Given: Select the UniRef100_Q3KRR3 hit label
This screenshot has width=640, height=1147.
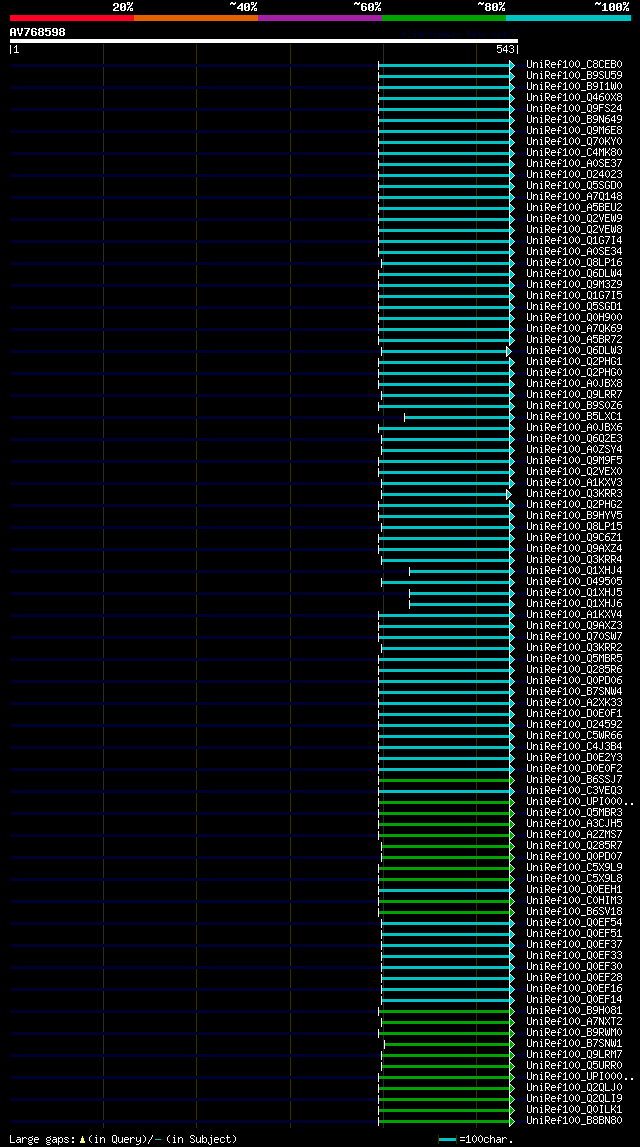Looking at the screenshot, I should pyautogui.click(x=574, y=493).
